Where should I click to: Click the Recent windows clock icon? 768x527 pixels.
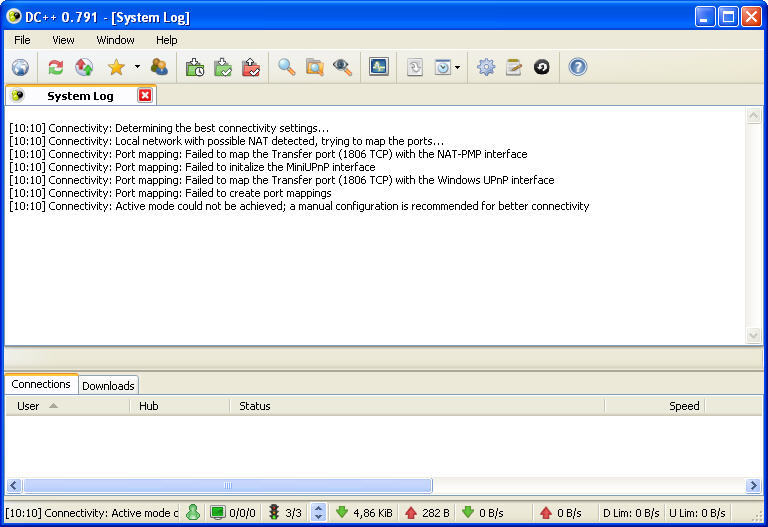coord(443,67)
